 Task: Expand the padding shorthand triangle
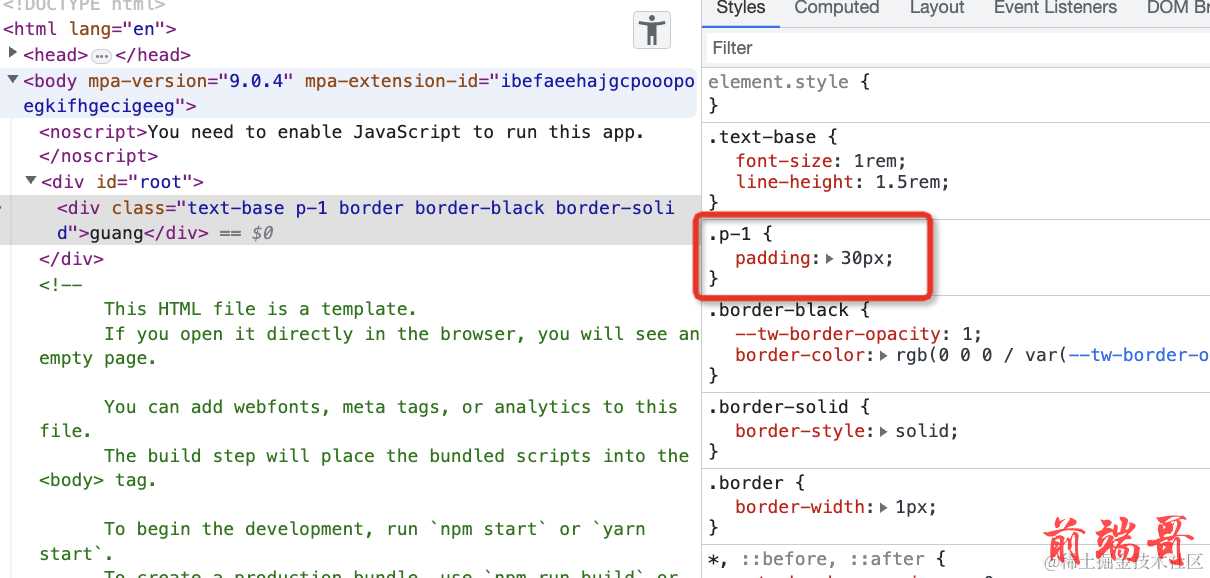829,259
